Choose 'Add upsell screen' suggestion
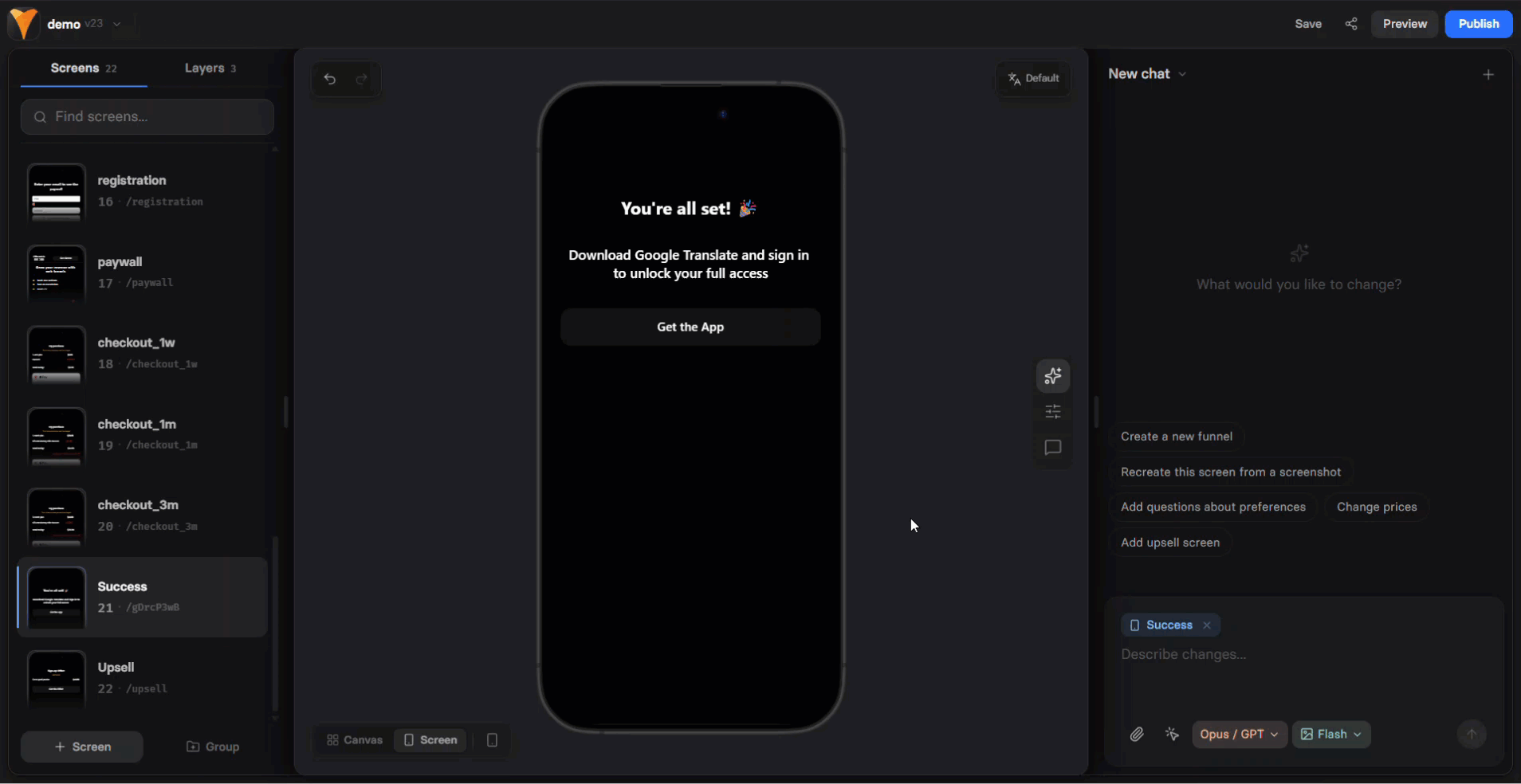This screenshot has width=1521, height=784. pos(1170,543)
